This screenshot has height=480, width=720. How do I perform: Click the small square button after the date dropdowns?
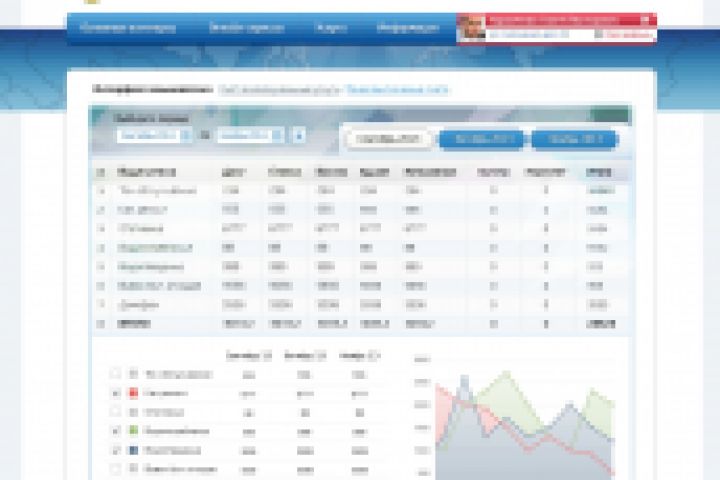click(299, 136)
